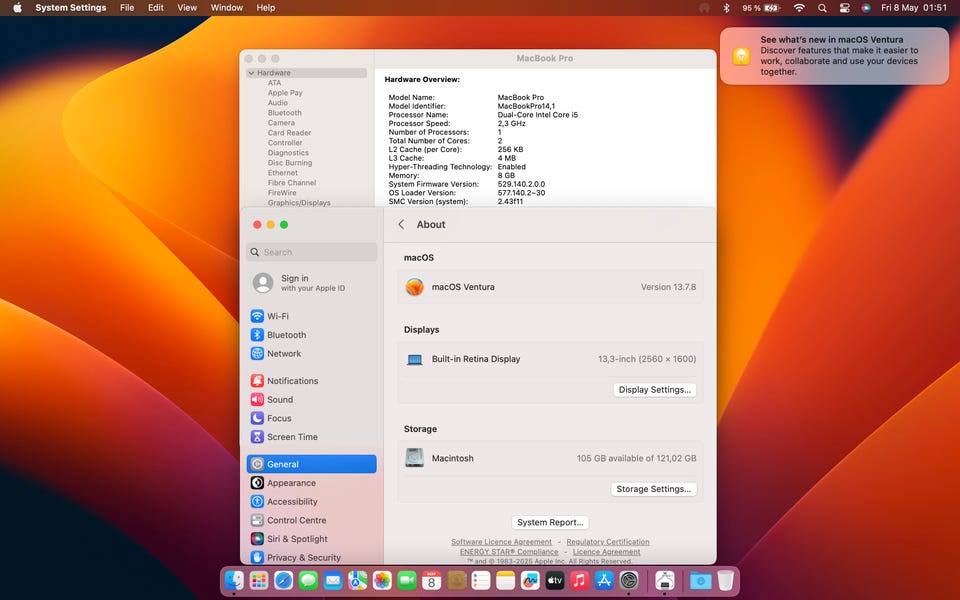
Task: Open Privacy & Security settings
Action: (x=312, y=557)
